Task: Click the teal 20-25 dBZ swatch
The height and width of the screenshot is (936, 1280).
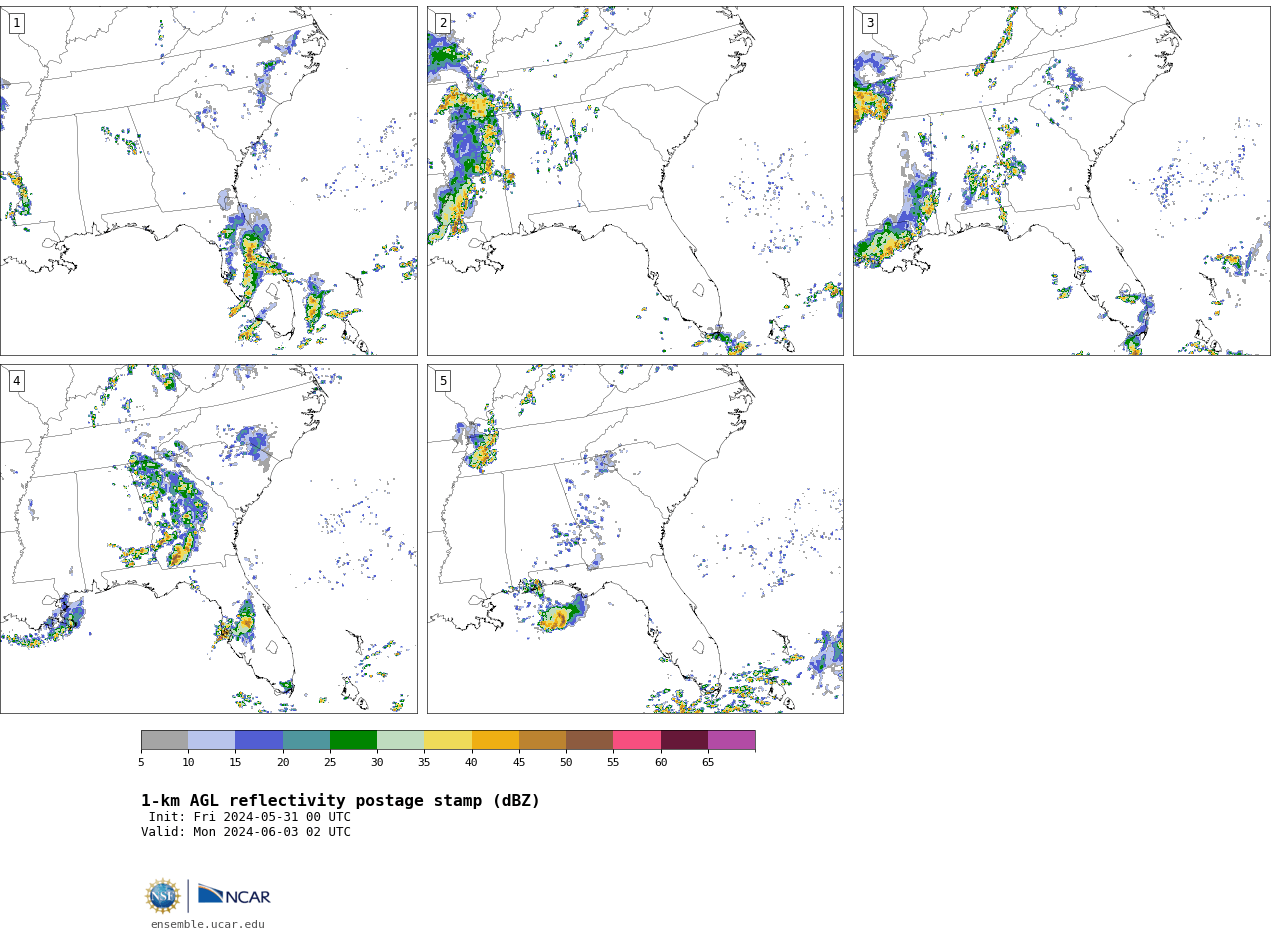Action: (306, 740)
